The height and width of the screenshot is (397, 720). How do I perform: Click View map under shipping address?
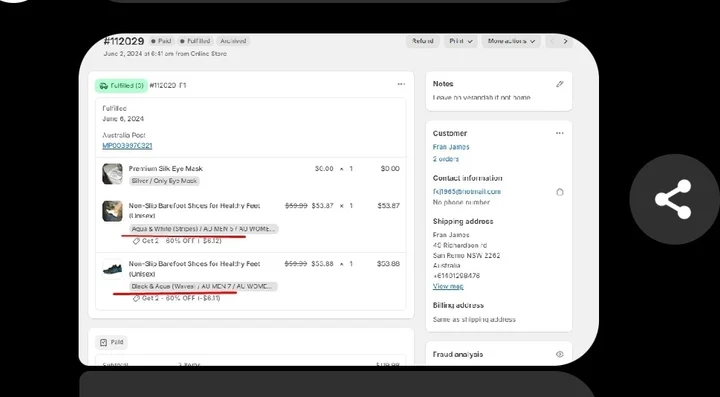(x=448, y=286)
